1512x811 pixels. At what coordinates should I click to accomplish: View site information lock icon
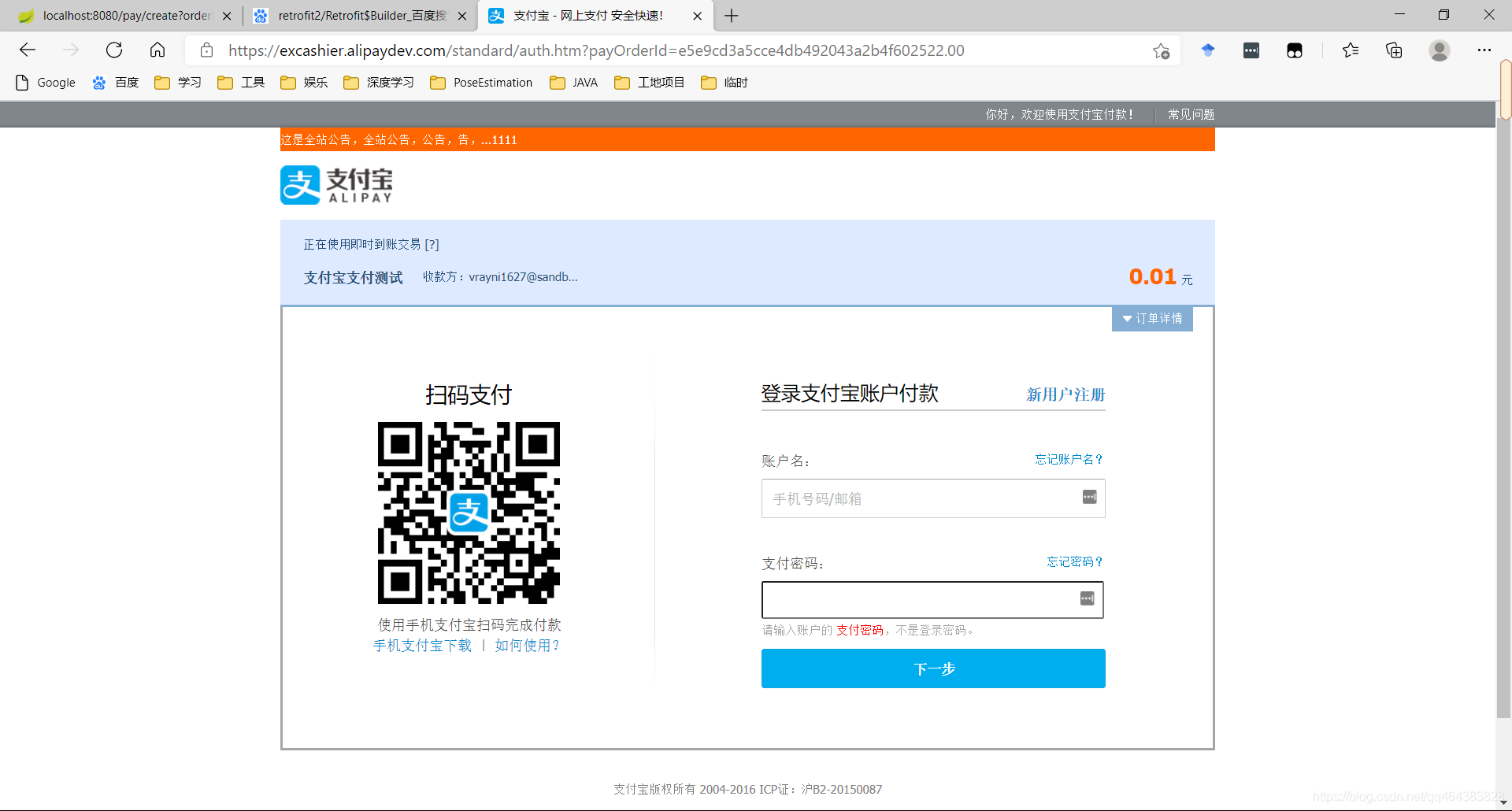point(207,50)
